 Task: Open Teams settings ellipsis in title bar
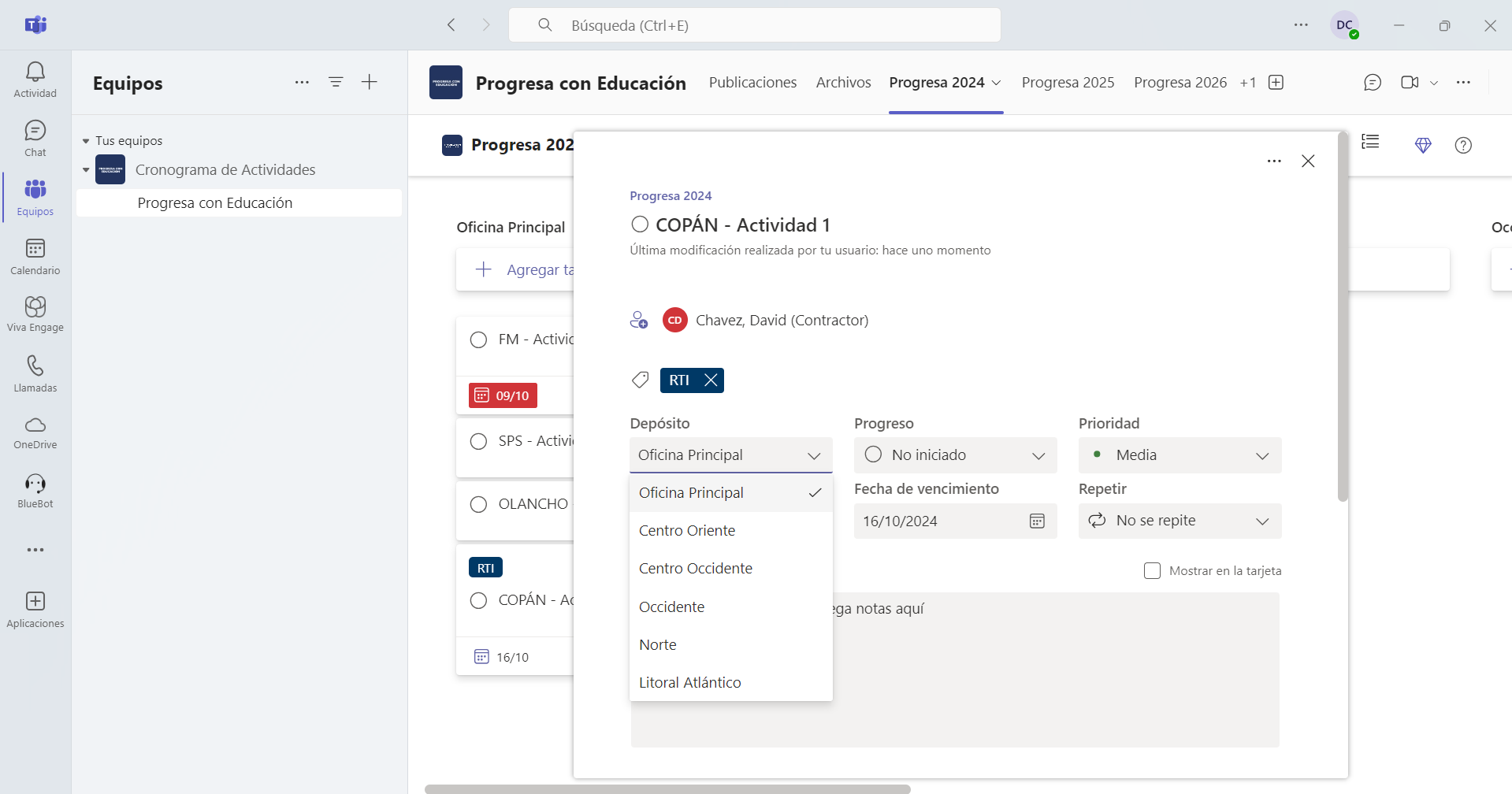1301,25
